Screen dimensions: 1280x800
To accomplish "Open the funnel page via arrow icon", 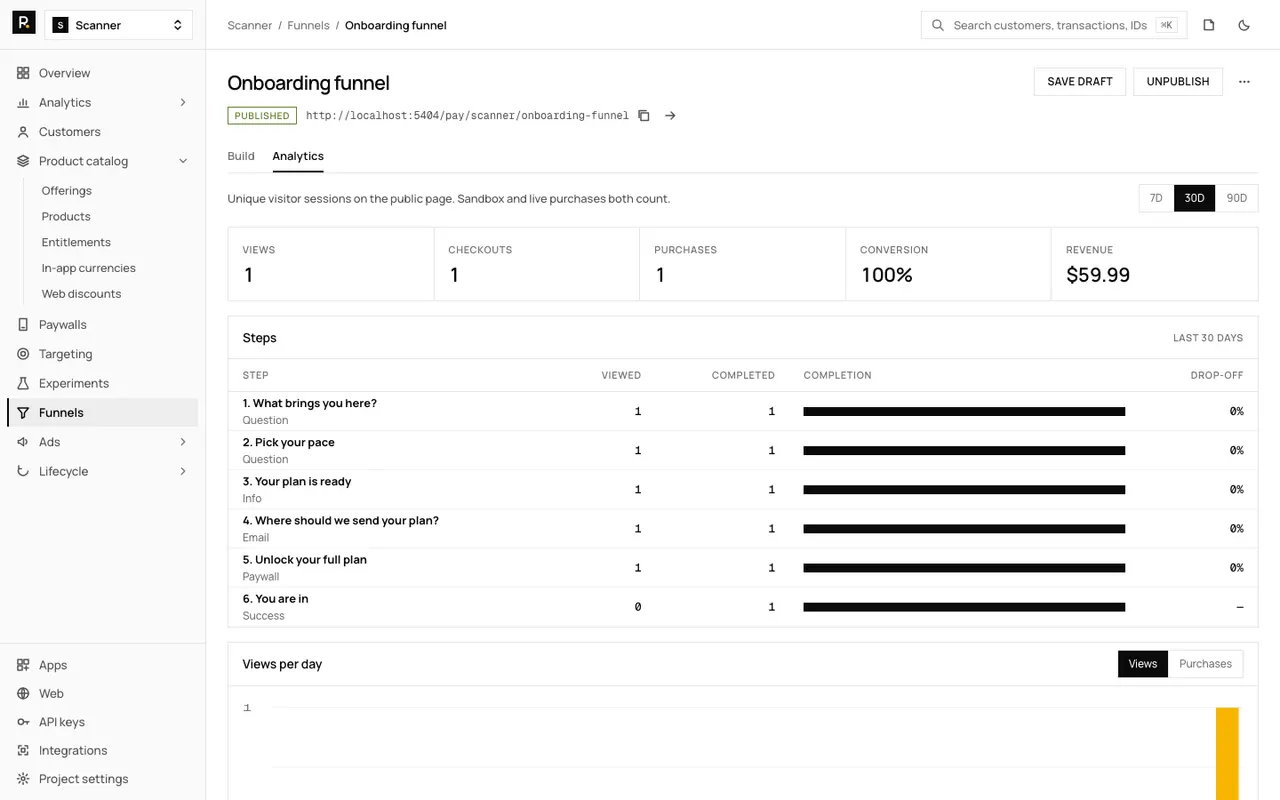I will (670, 116).
